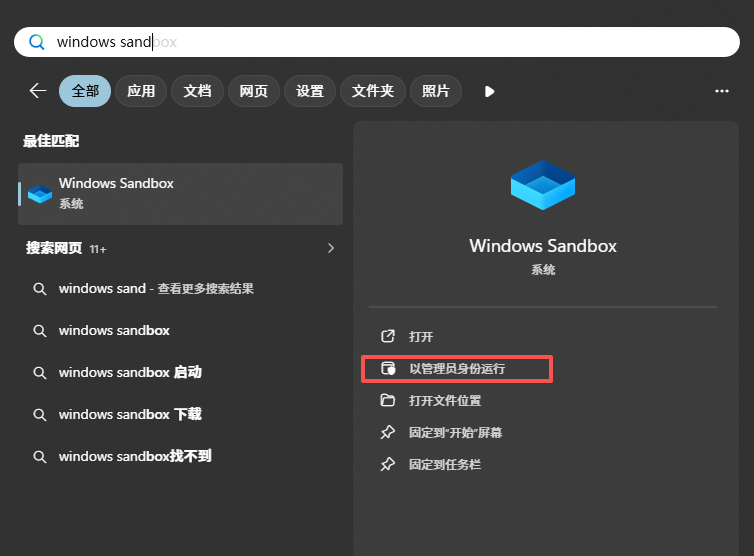Click the search magnifier icon in the search box

37,42
